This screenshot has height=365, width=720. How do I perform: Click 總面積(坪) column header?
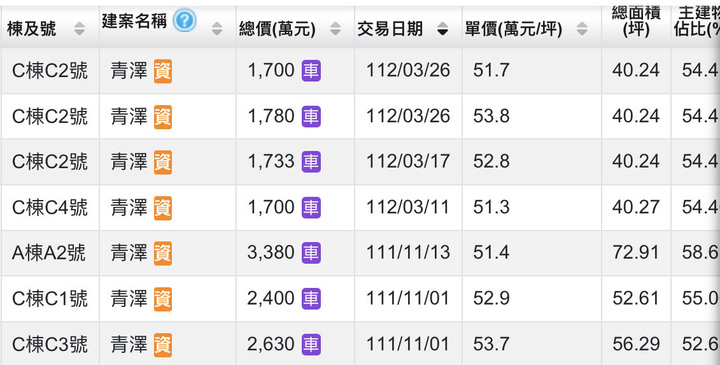coord(636,23)
